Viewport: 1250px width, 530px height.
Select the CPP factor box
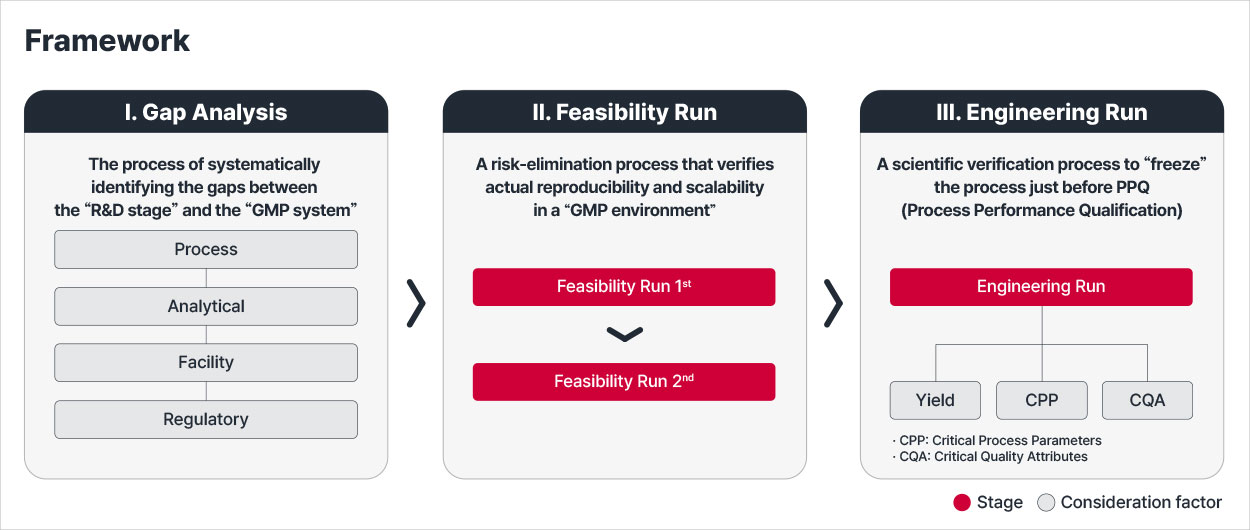click(x=1041, y=400)
